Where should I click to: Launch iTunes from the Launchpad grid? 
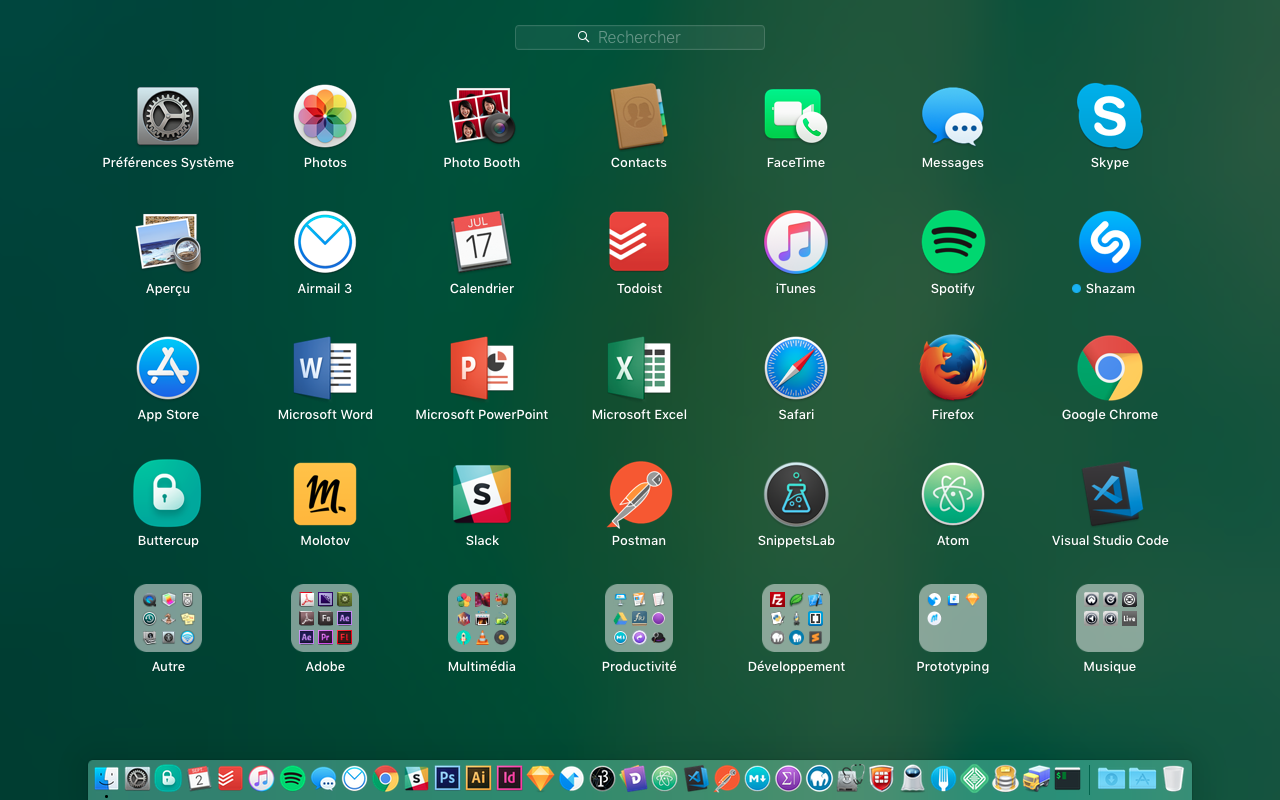pos(796,243)
